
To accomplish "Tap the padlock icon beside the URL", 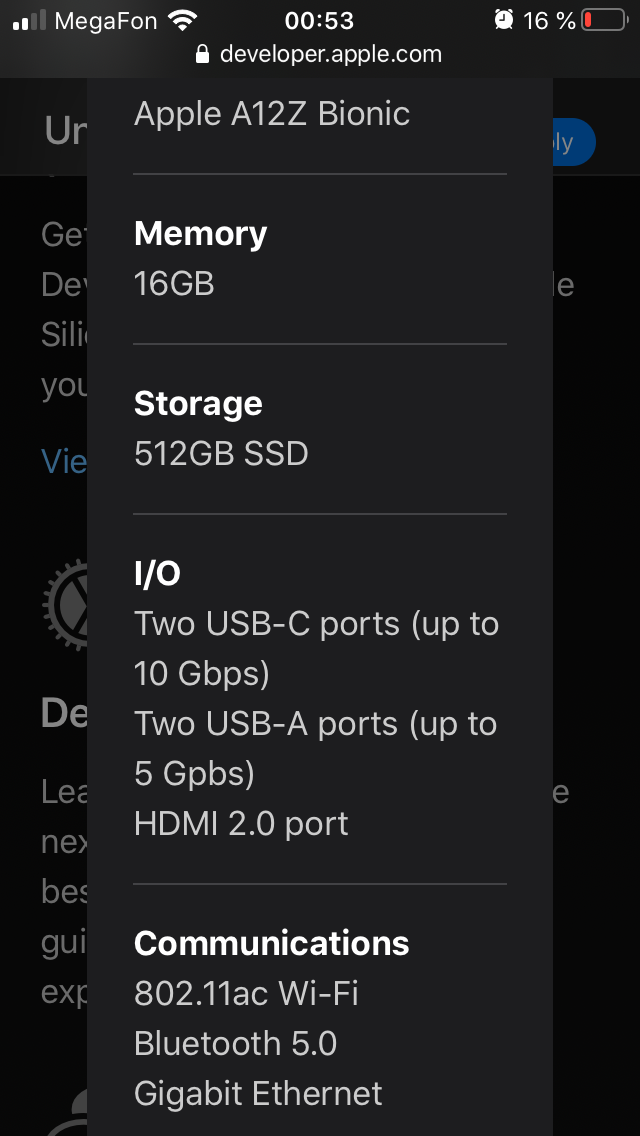I will click(x=204, y=54).
